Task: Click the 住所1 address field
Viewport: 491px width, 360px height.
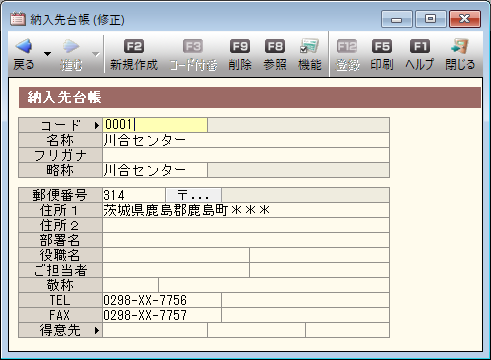Action: tap(246, 210)
